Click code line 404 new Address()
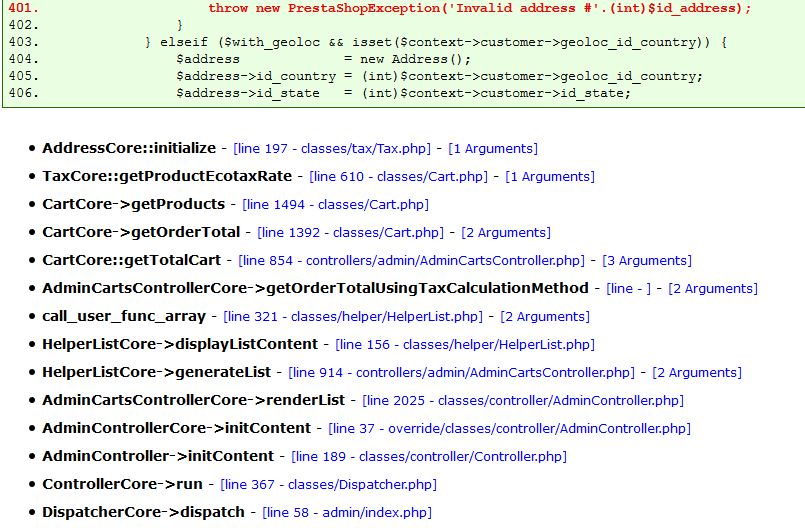Viewport: 805px width, 528px height. pos(323,59)
